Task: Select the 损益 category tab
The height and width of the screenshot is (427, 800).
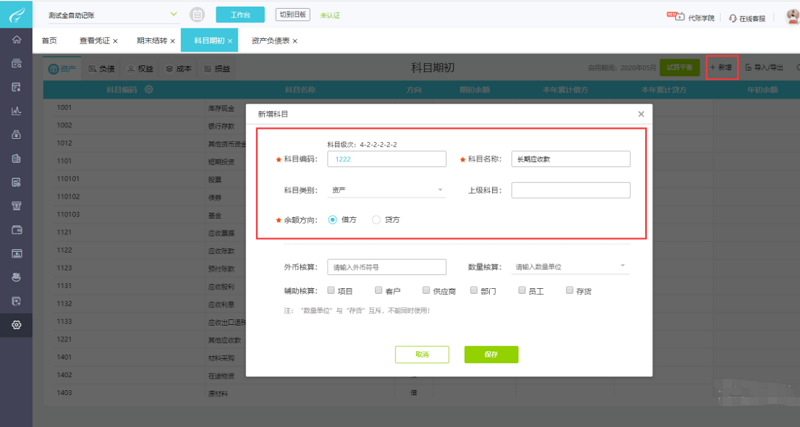Action: [217, 68]
